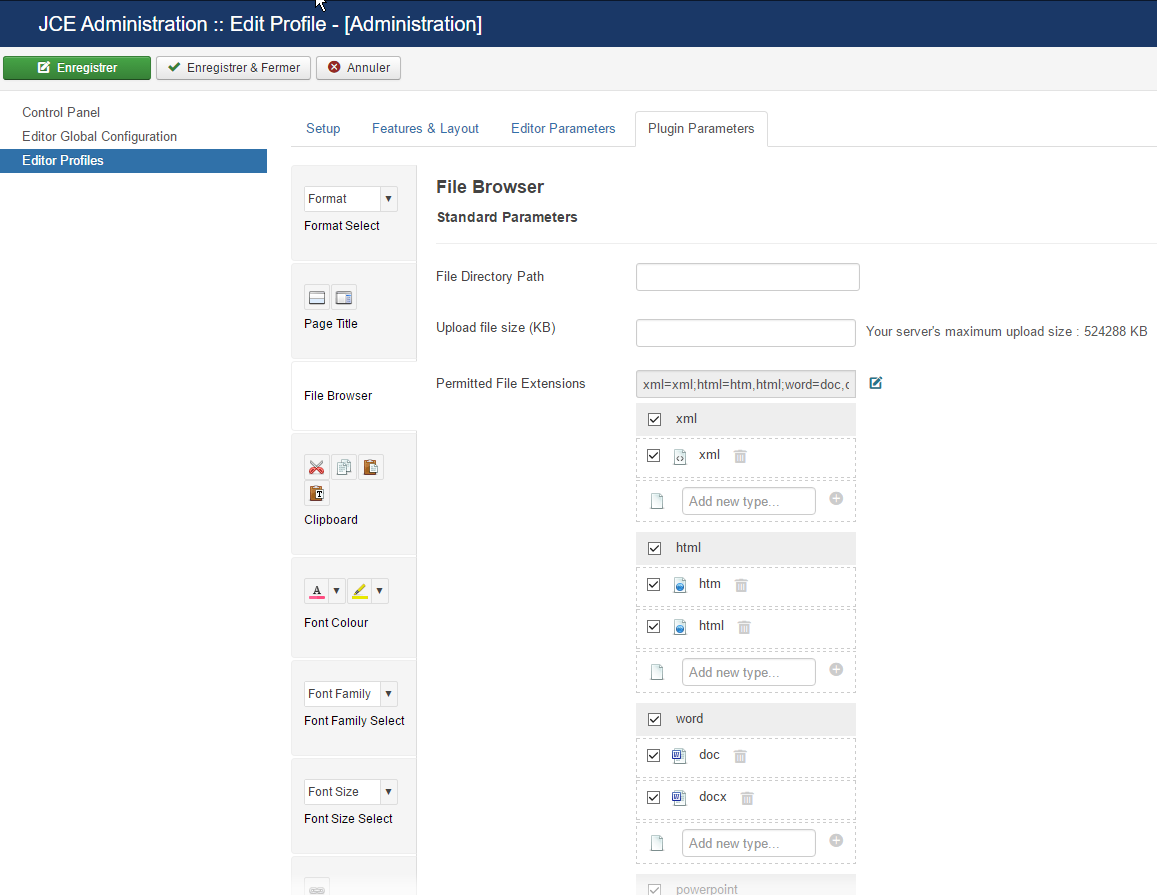
Task: Uncheck the xml extension checkbox
Action: pyautogui.click(x=654, y=455)
